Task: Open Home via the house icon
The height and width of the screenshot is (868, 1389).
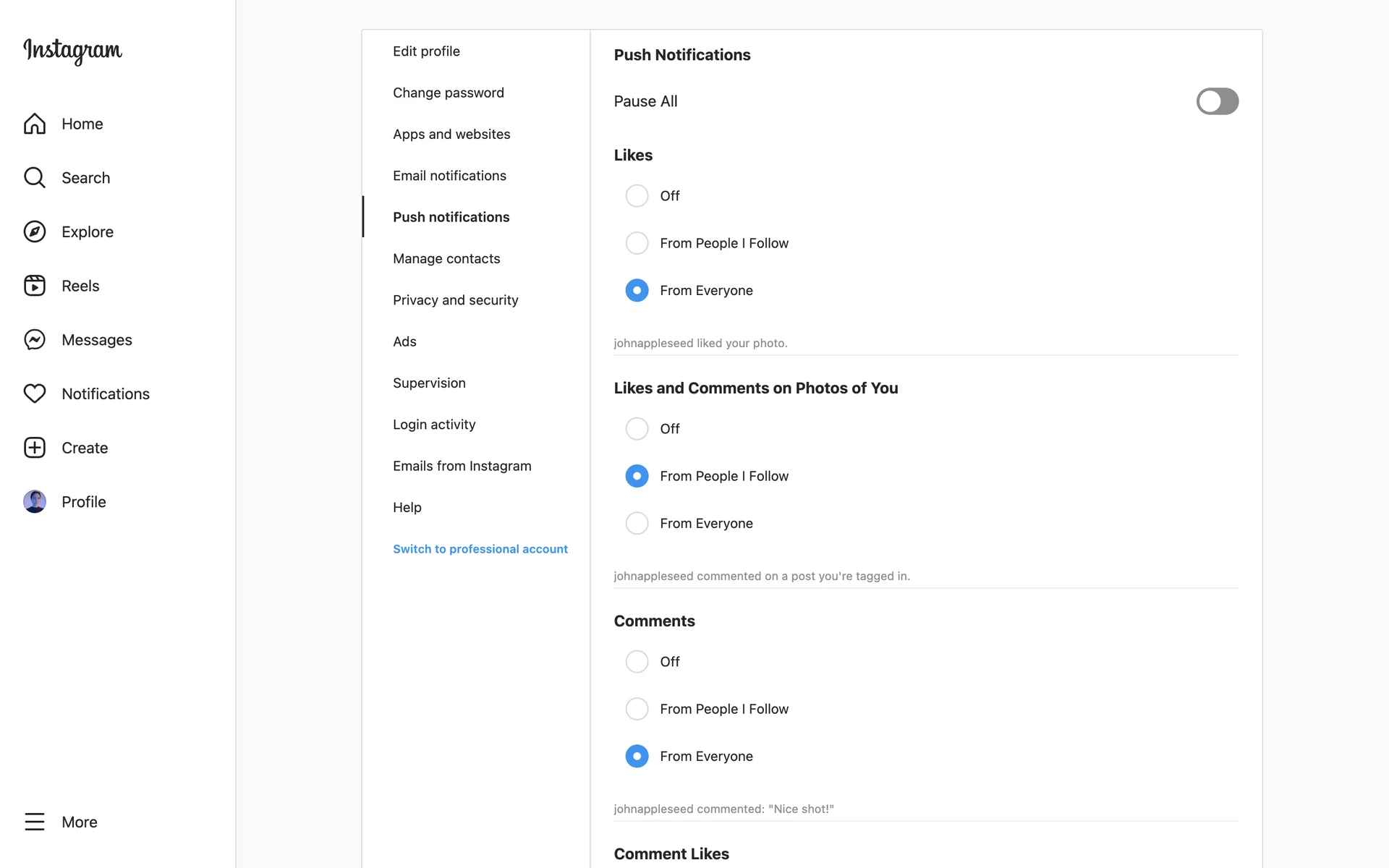Action: [x=35, y=124]
